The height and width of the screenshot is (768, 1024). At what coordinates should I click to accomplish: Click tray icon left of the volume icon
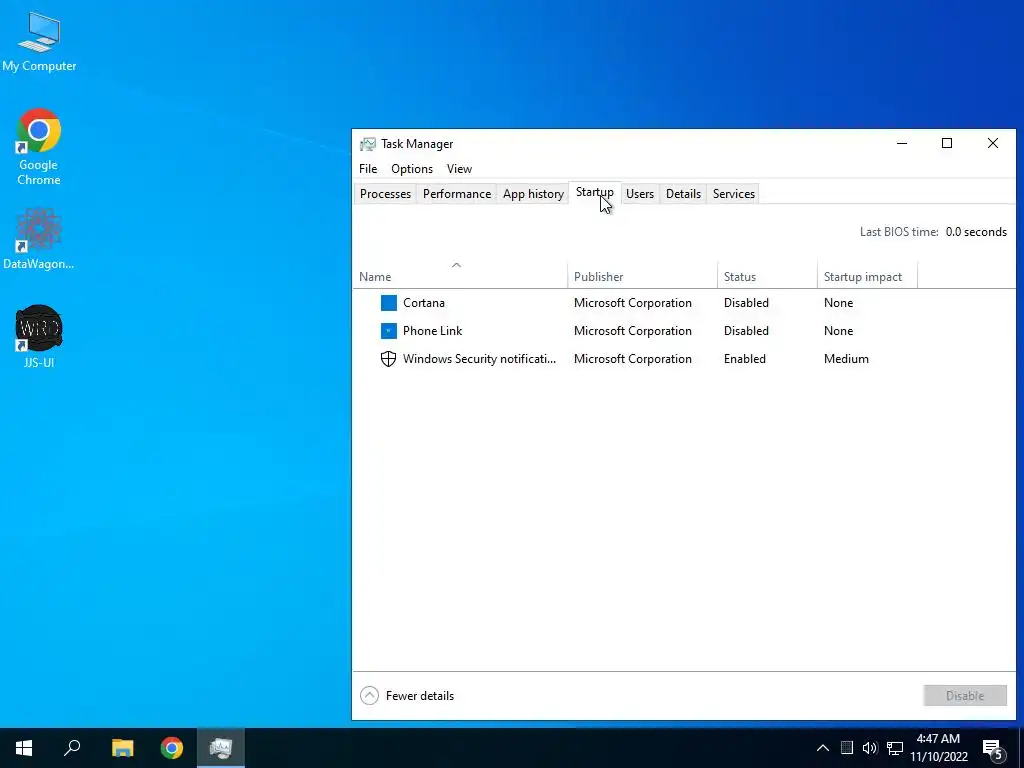[x=846, y=748]
